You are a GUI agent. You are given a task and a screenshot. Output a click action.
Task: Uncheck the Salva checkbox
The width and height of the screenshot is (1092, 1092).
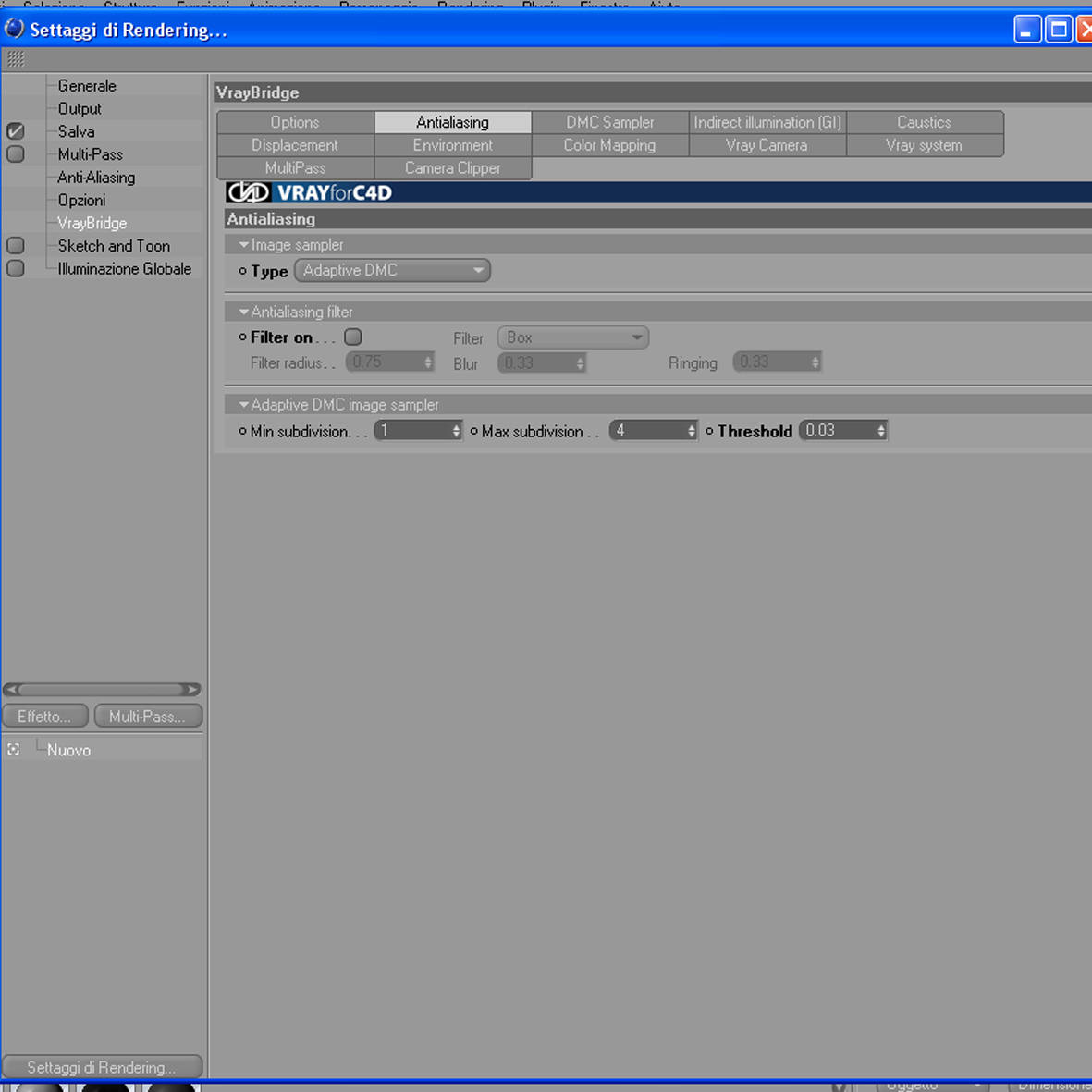click(16, 131)
